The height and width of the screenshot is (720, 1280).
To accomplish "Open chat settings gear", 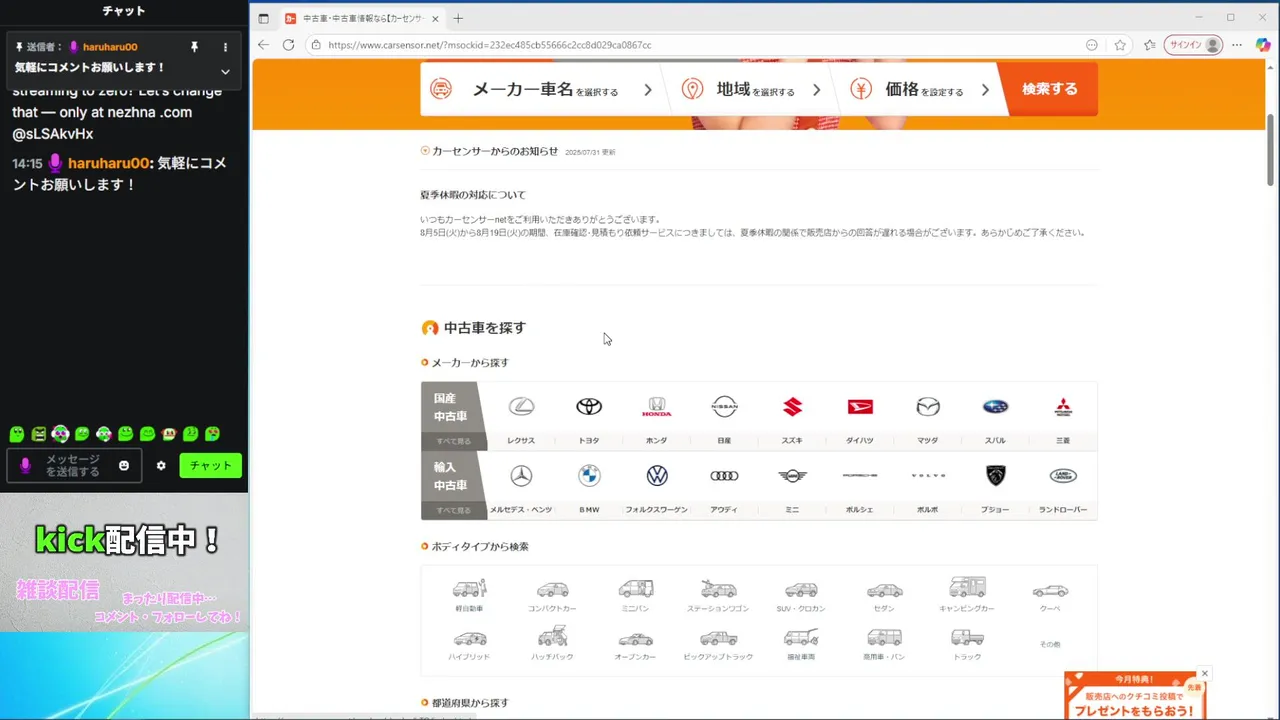I will 161,465.
